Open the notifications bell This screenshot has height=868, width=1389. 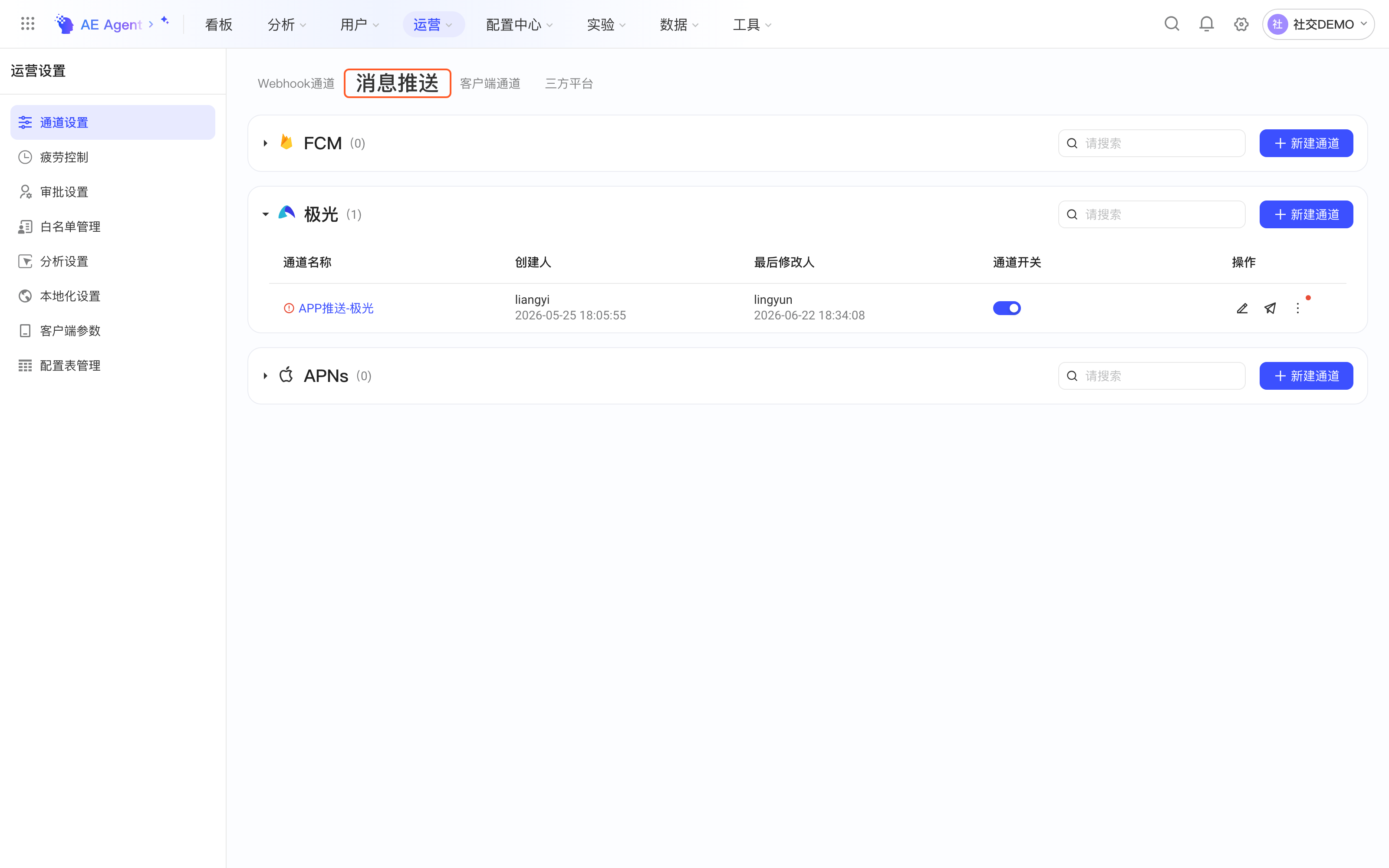coord(1207,24)
